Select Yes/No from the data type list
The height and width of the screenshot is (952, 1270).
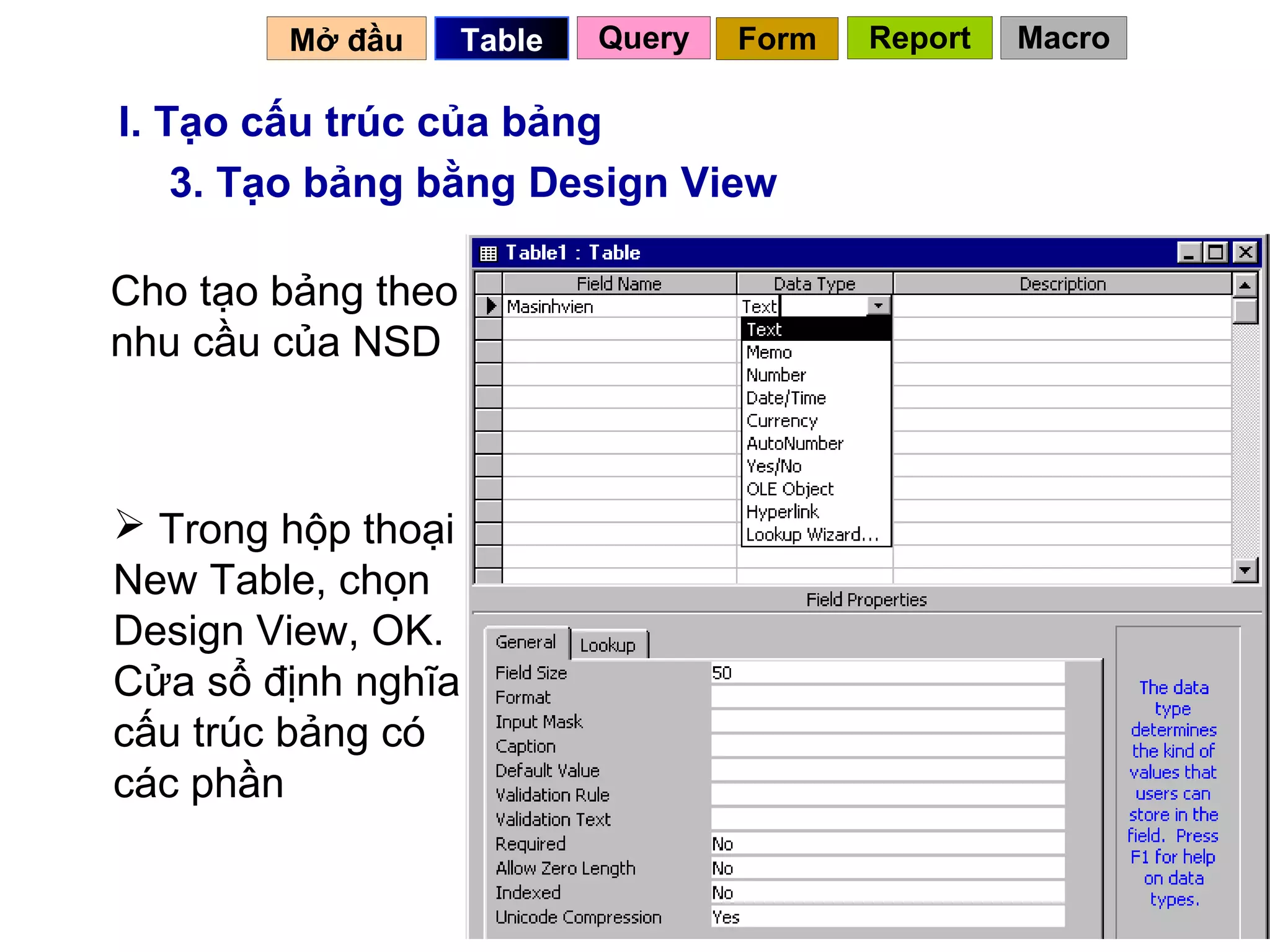(x=816, y=466)
